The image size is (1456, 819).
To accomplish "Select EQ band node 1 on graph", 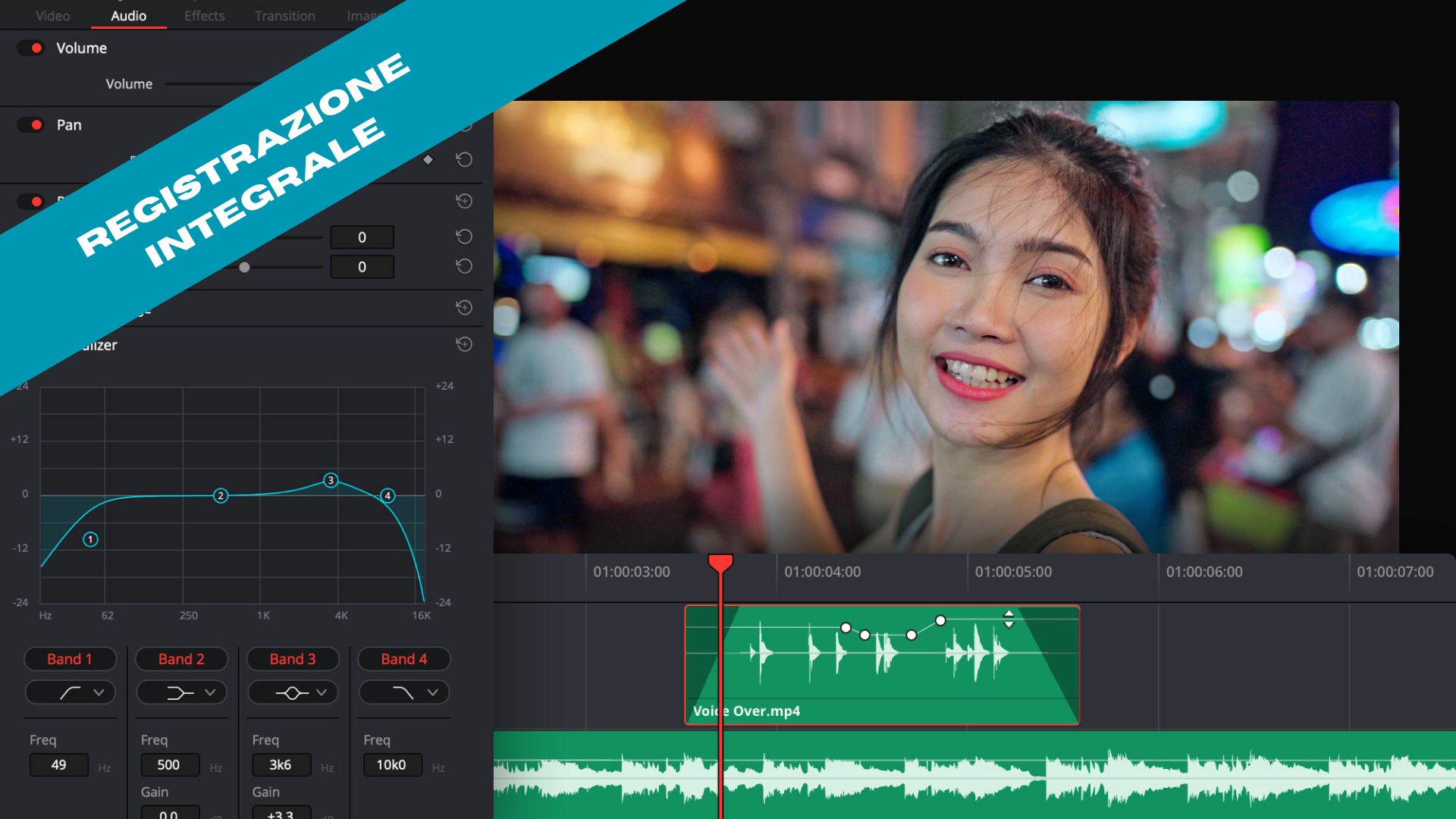I will click(90, 539).
